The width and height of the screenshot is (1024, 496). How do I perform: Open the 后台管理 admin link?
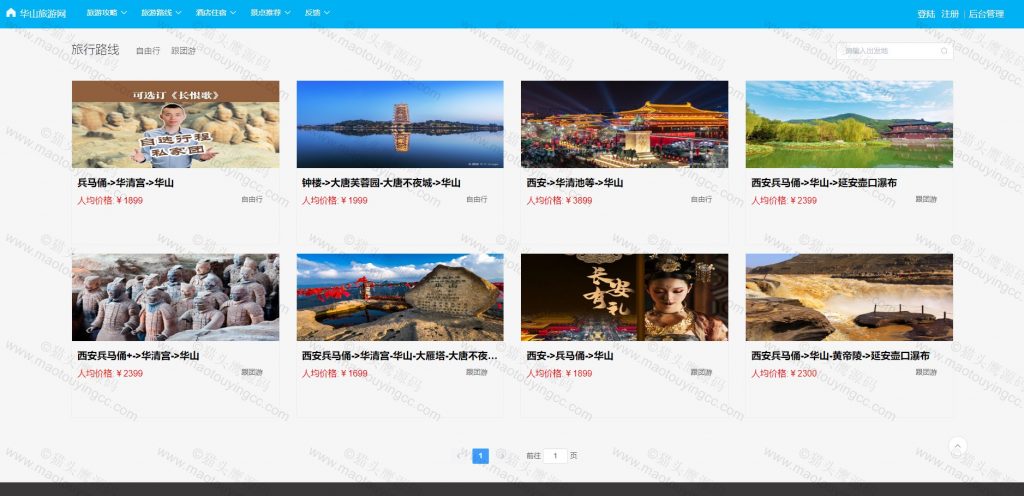[986, 14]
